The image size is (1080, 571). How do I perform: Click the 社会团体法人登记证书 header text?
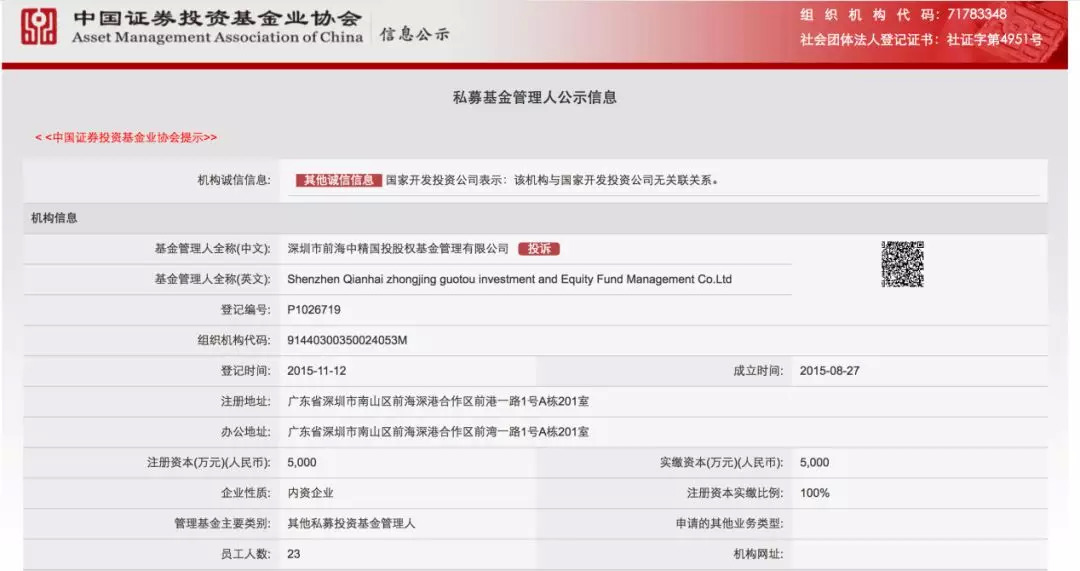coord(921,39)
